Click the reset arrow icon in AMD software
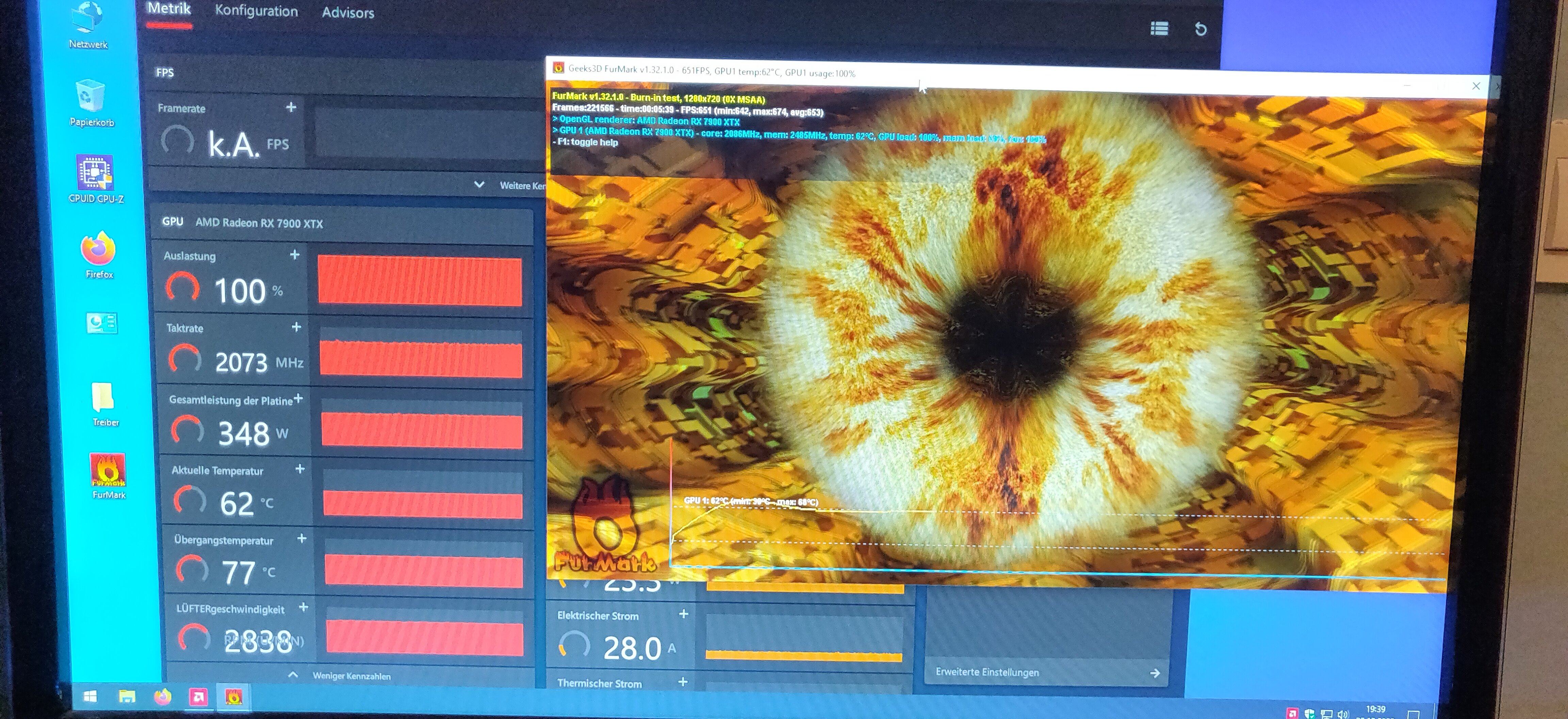This screenshot has height=719, width=1568. [x=1200, y=29]
